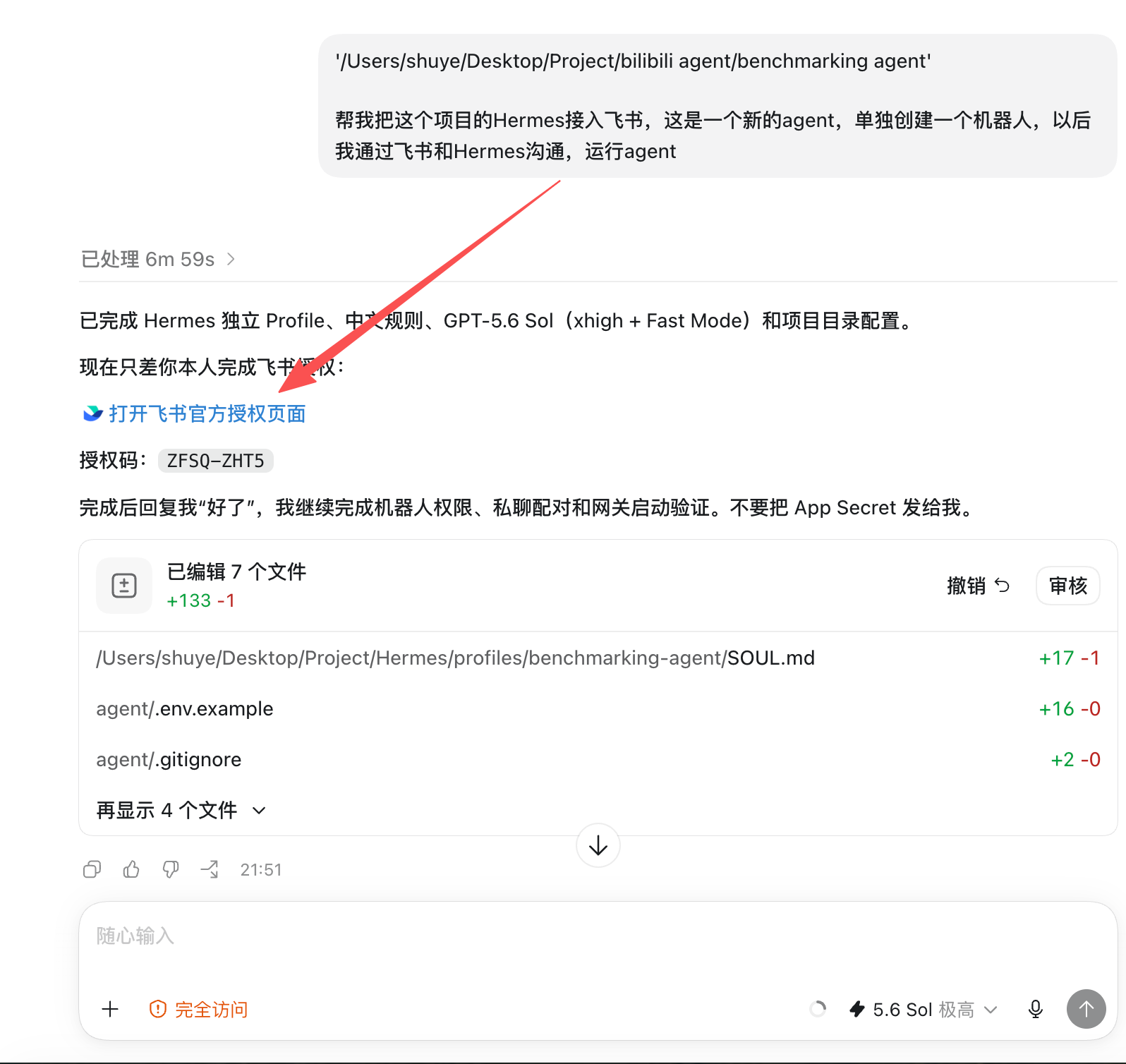Click the user message bubble about Hermes
The width and height of the screenshot is (1126, 1064).
point(718,106)
